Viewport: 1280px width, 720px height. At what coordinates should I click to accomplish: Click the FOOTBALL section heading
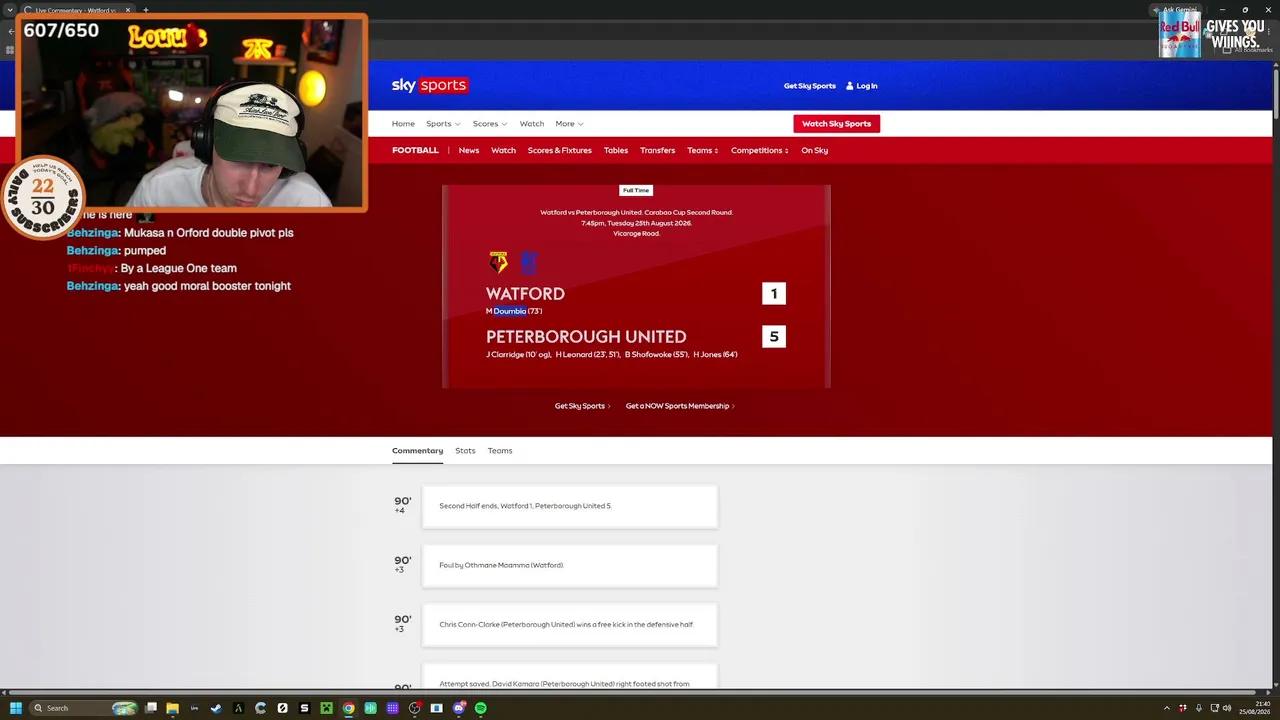pyautogui.click(x=415, y=150)
